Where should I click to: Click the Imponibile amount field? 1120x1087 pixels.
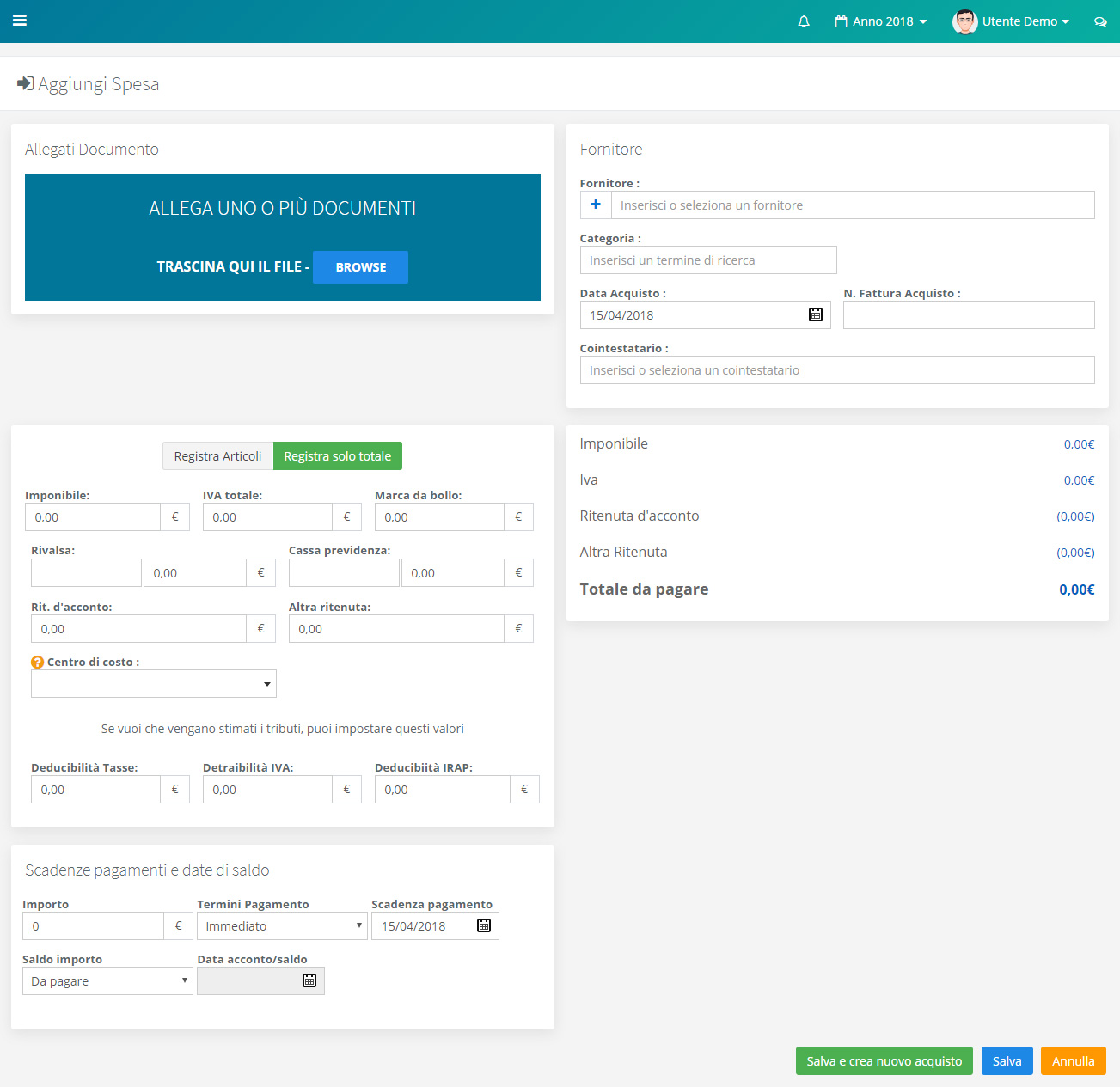93,516
